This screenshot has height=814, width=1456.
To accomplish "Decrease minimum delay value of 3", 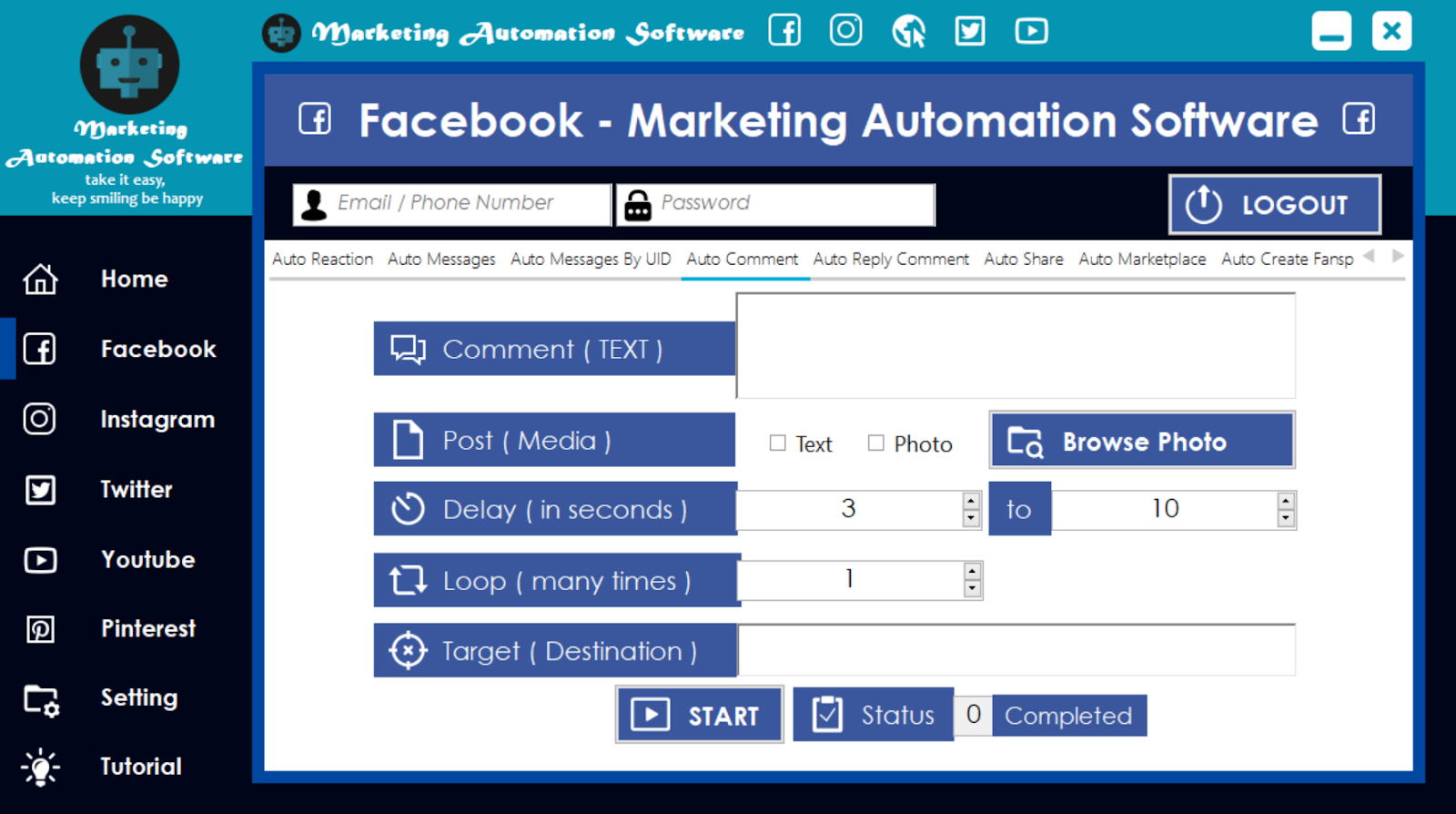I will point(971,518).
